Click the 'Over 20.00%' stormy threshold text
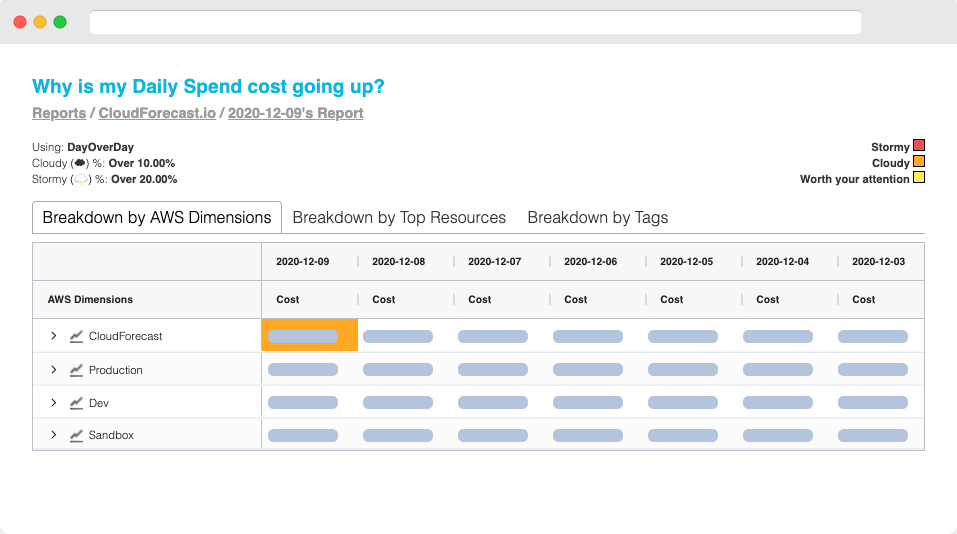The image size is (957, 534). point(144,179)
